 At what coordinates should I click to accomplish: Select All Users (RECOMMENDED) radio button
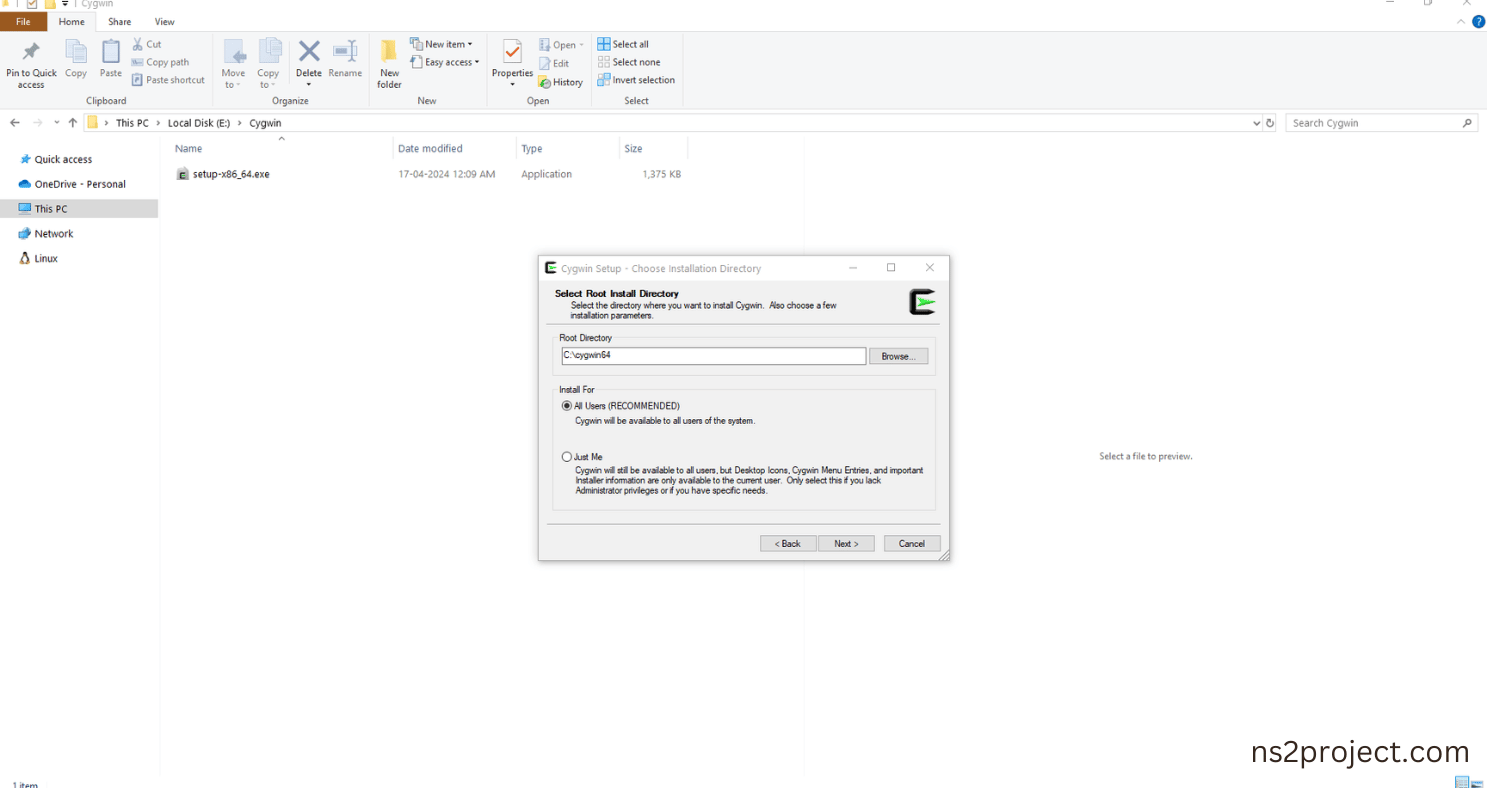567,406
